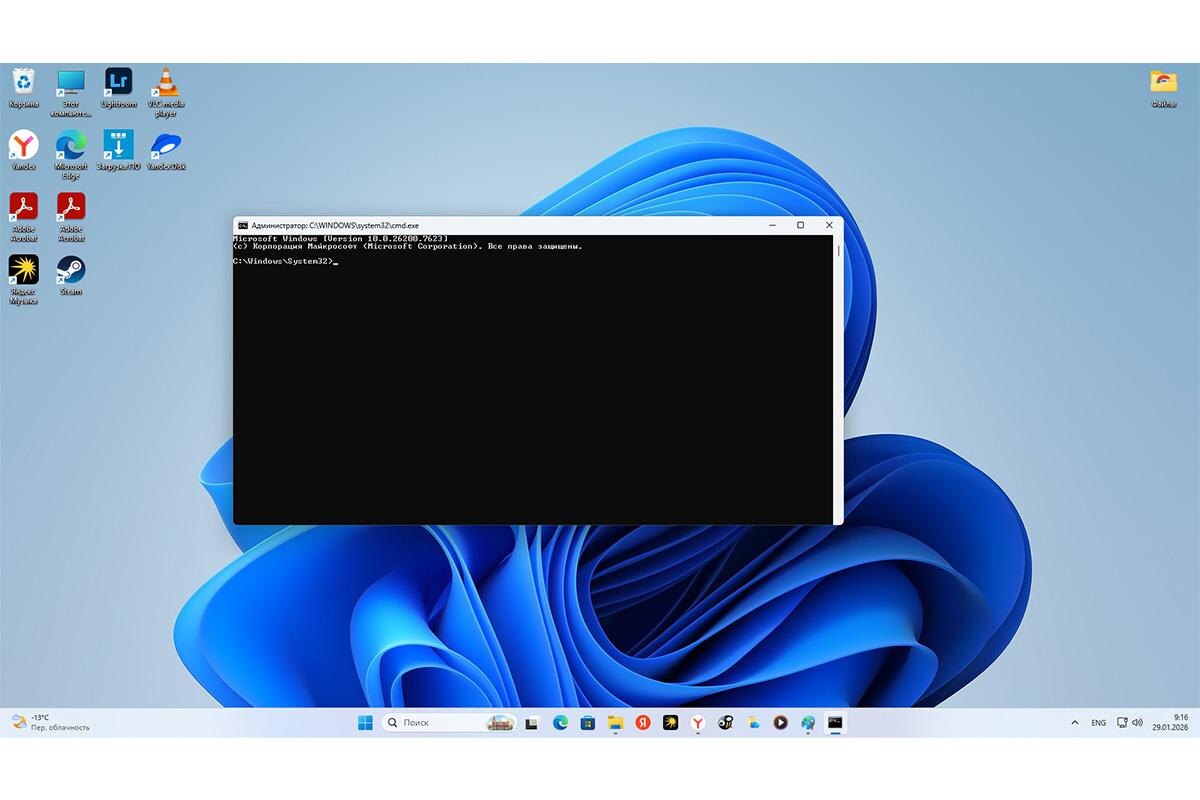Open the weather widget showing -13°C
The width and height of the screenshot is (1200, 800).
pyautogui.click(x=50, y=722)
